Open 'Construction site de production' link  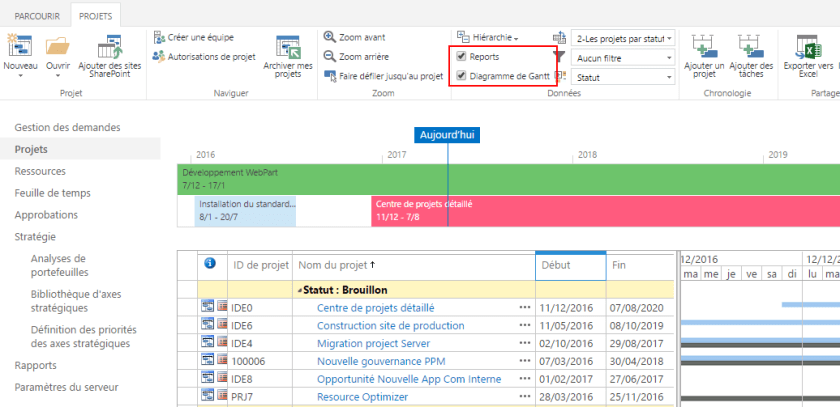pyautogui.click(x=391, y=326)
